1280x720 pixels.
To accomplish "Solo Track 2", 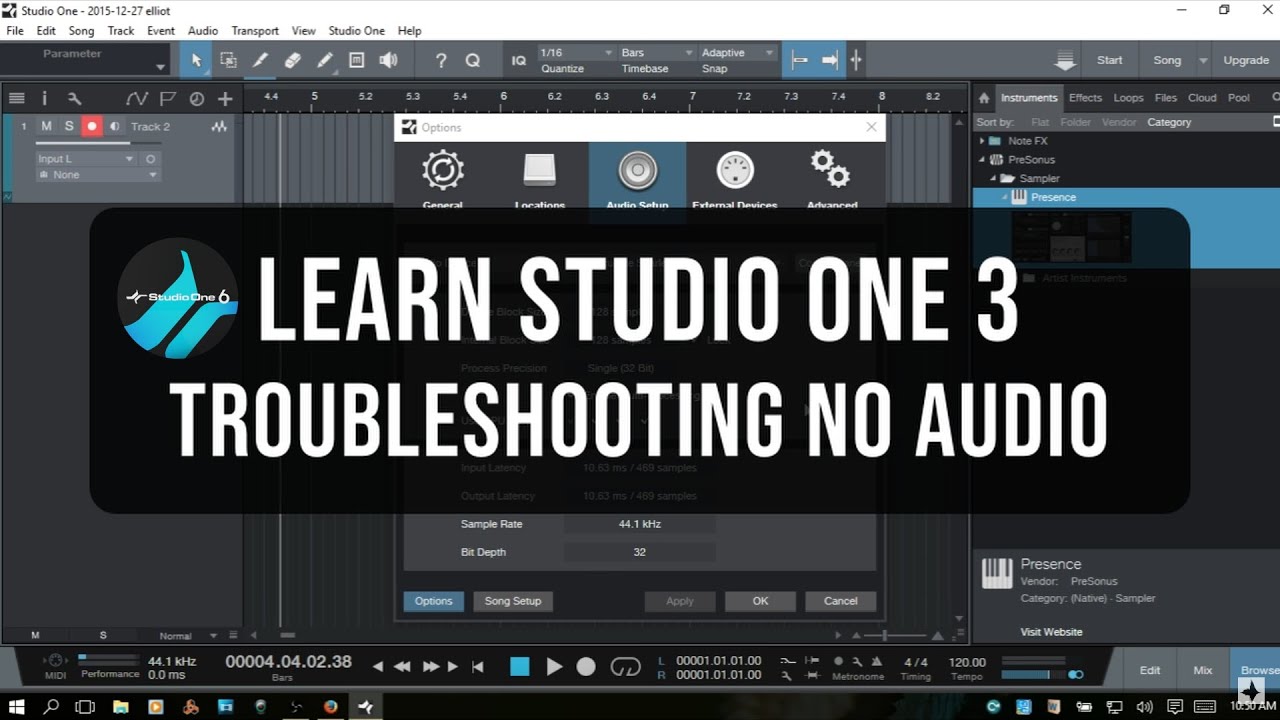I will pyautogui.click(x=69, y=126).
